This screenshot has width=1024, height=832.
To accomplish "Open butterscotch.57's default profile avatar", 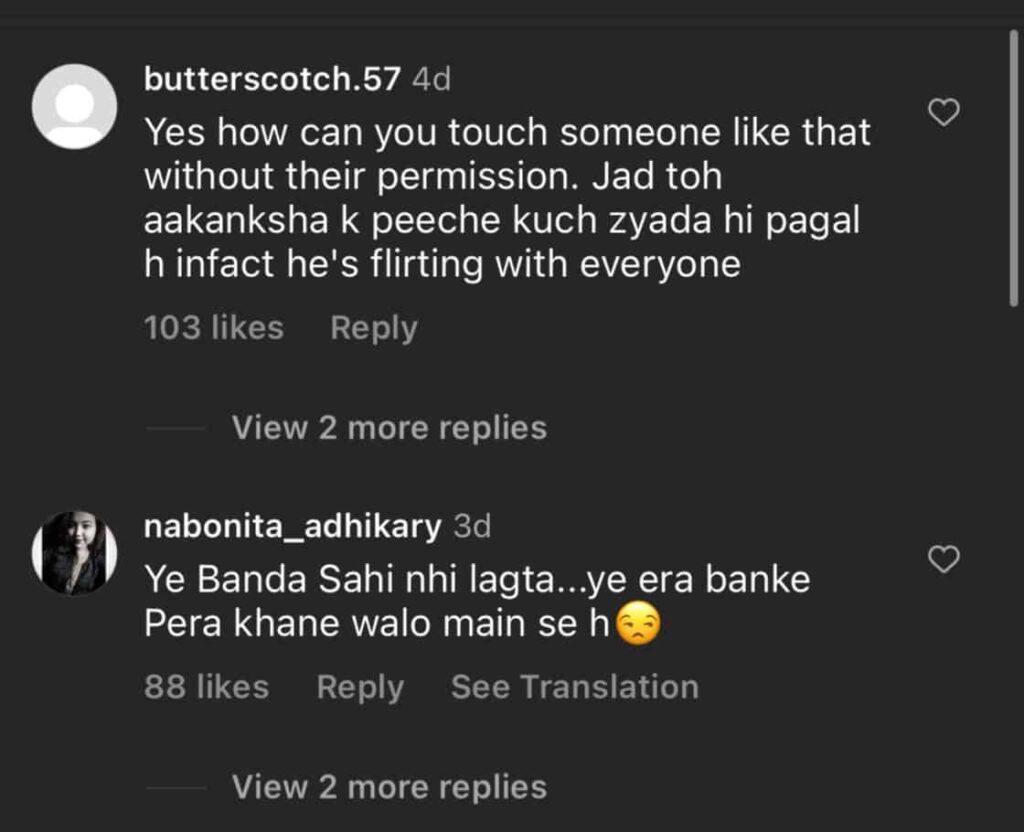I will [x=74, y=107].
